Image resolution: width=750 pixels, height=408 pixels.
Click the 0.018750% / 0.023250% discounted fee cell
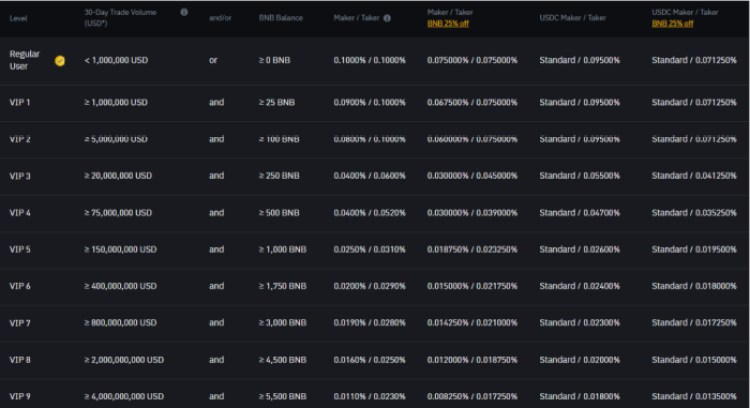(x=472, y=249)
